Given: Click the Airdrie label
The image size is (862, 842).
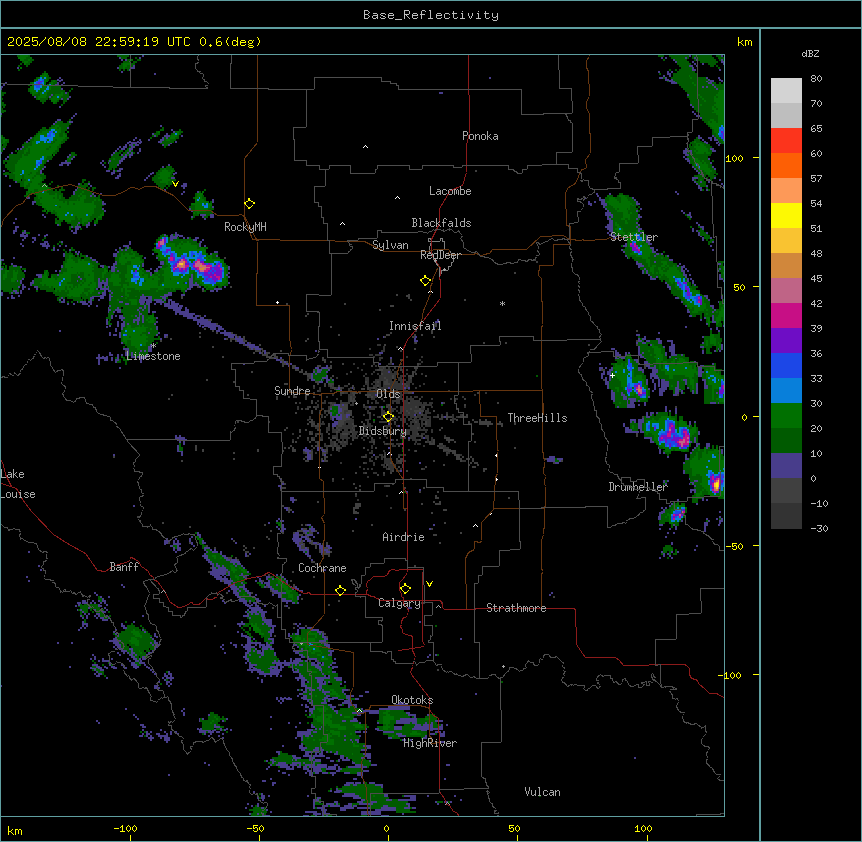Looking at the screenshot, I should (404, 537).
